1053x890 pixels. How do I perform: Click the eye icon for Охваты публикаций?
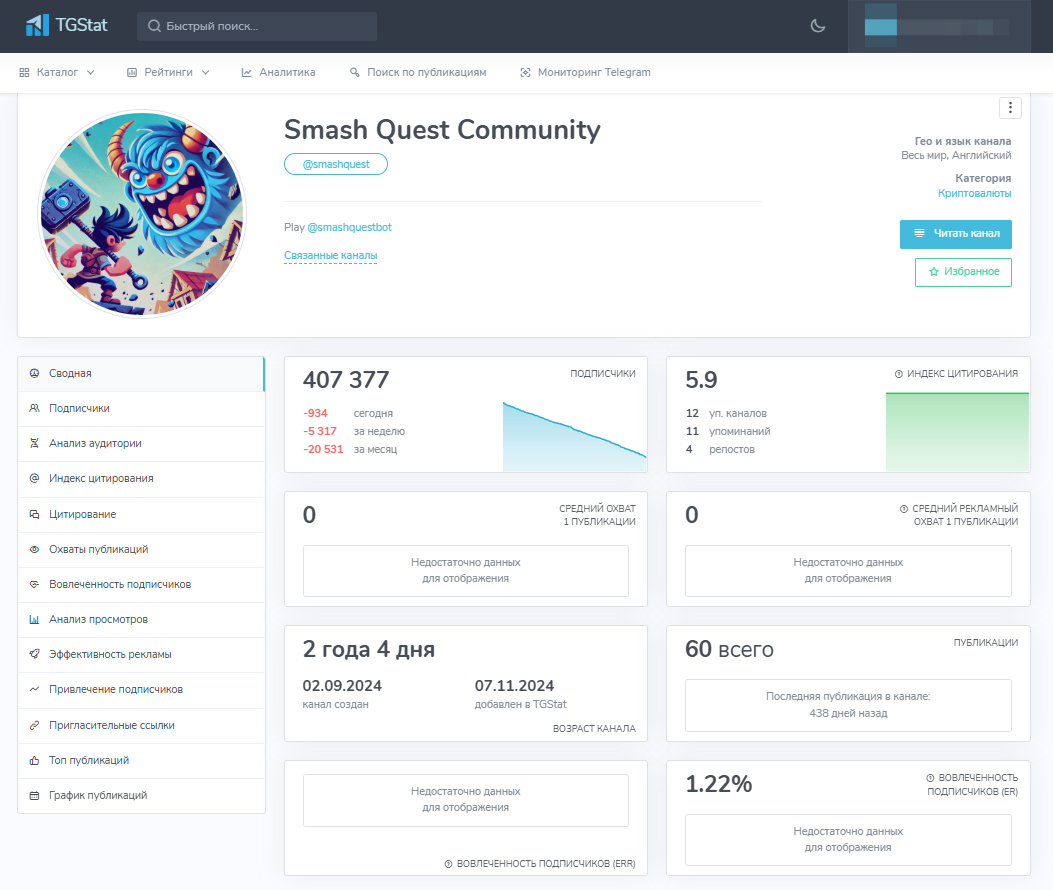(34, 549)
